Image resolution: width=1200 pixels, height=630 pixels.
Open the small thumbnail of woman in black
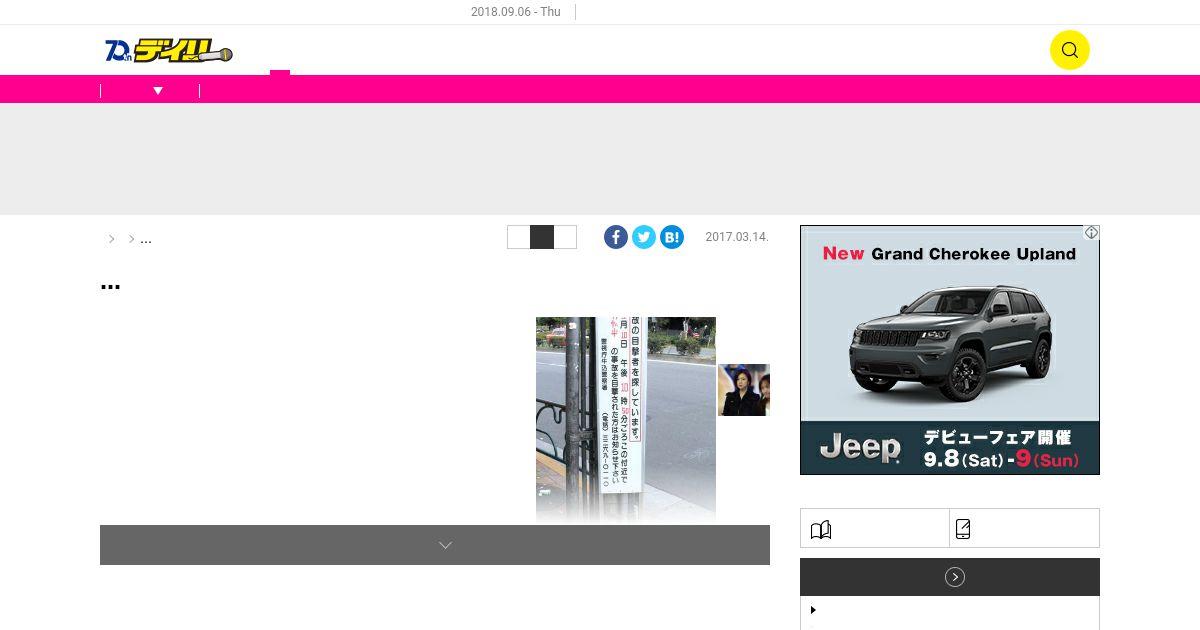[744, 390]
